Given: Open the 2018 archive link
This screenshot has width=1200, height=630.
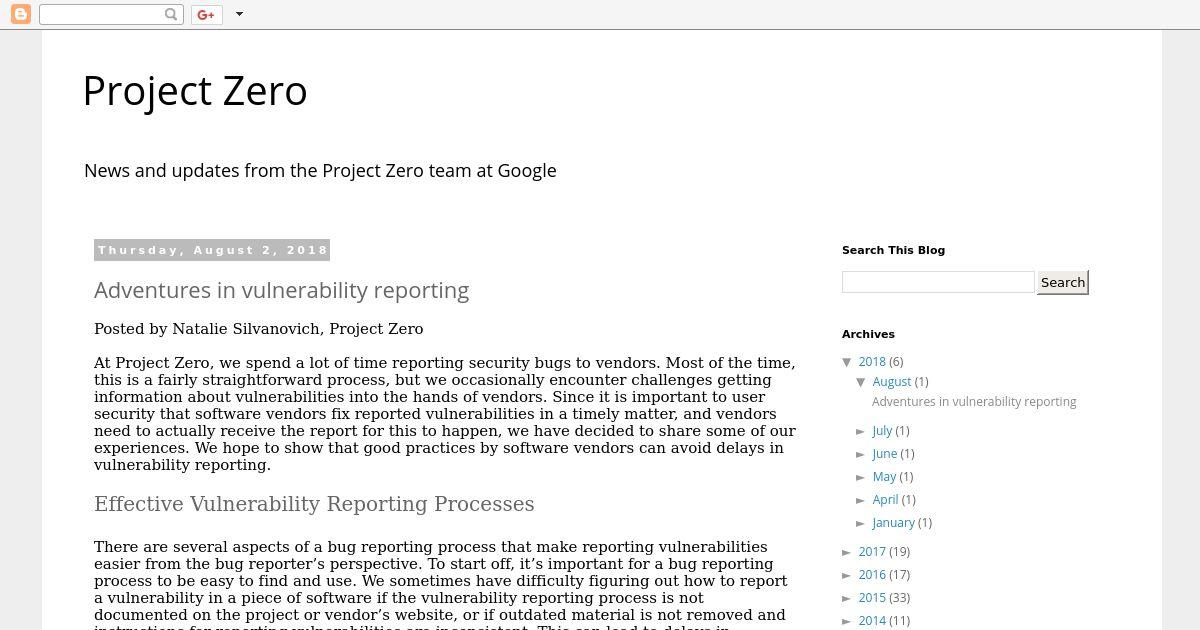Looking at the screenshot, I should 872,362.
